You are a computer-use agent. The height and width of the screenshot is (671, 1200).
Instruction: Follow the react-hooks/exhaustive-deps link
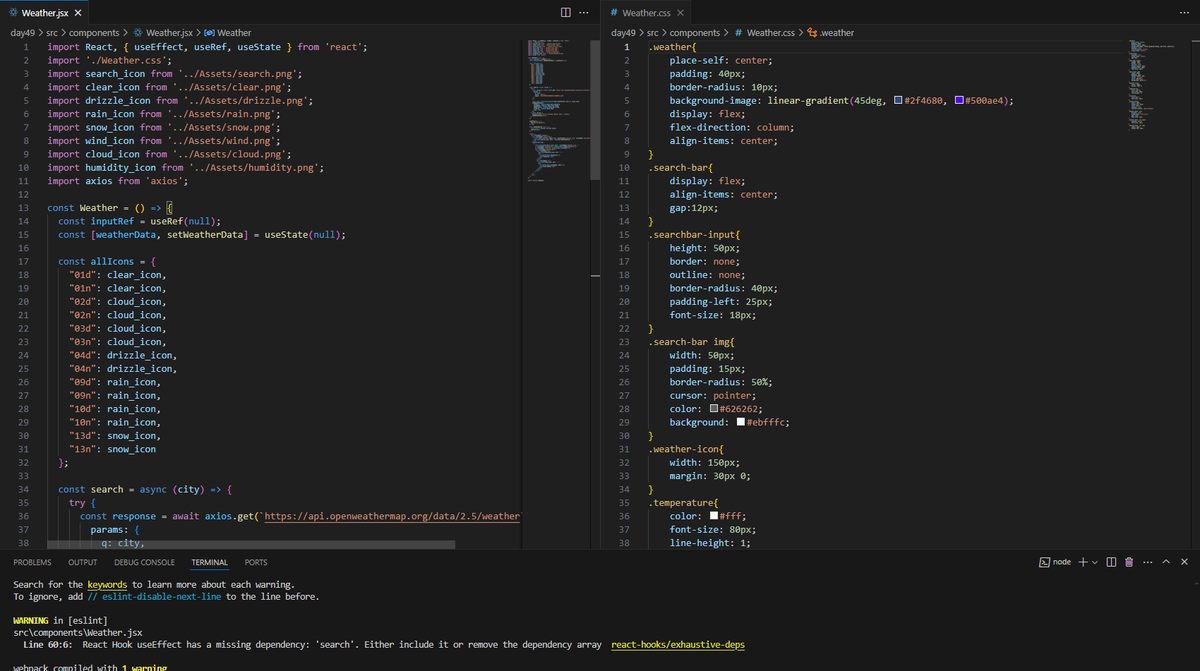click(x=679, y=645)
